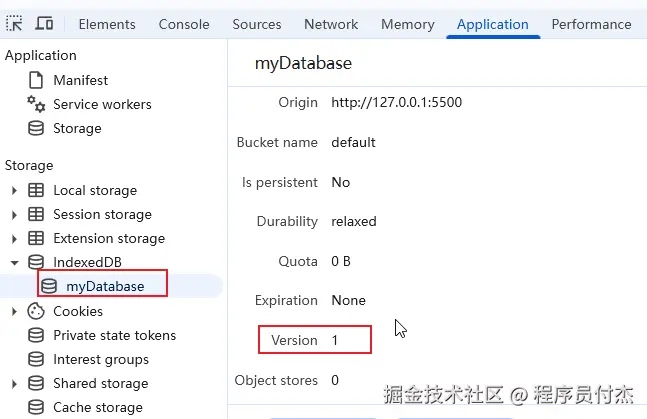Click the Service workers gear icon

(36, 104)
